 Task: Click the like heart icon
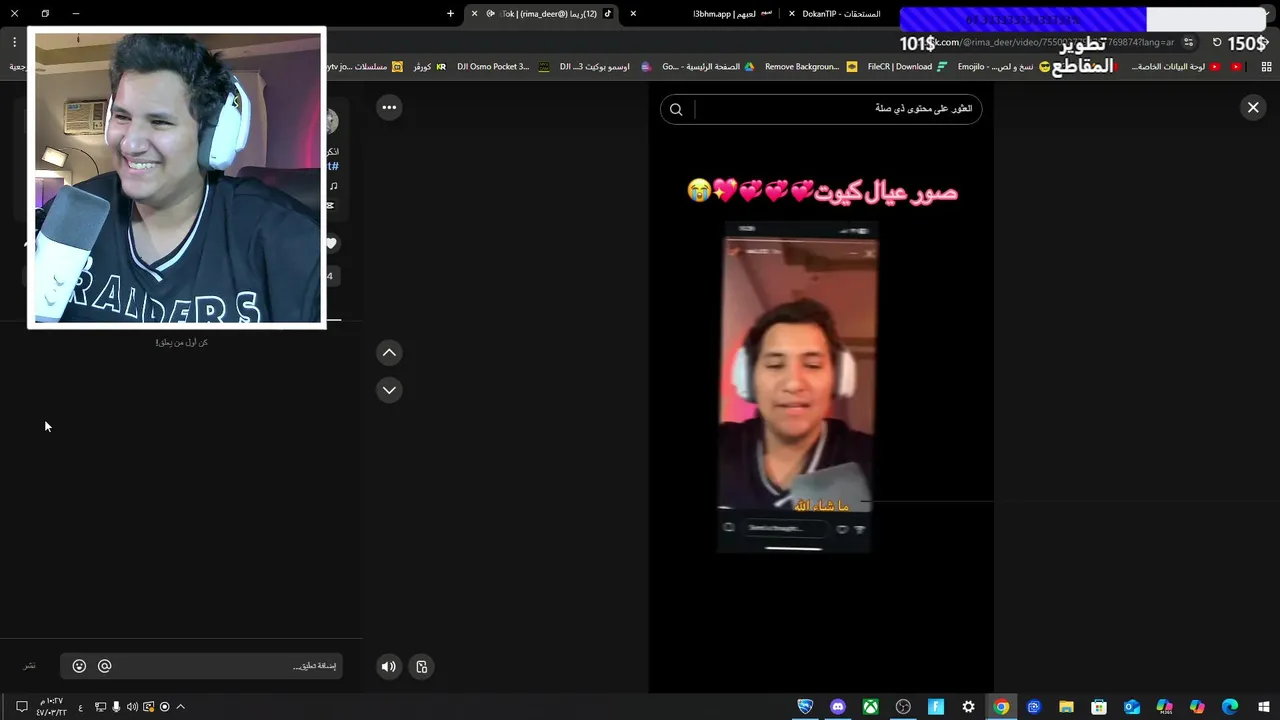point(331,243)
